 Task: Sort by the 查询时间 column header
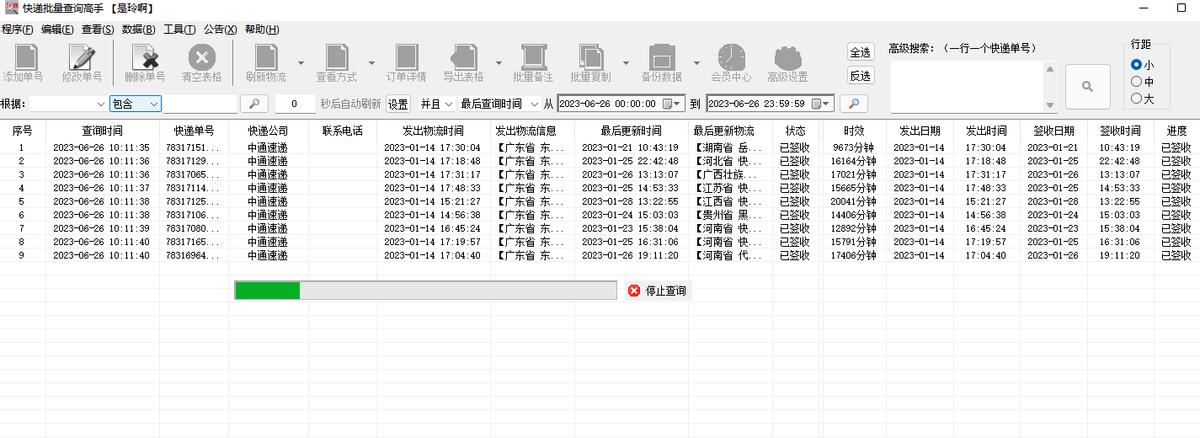click(x=102, y=131)
